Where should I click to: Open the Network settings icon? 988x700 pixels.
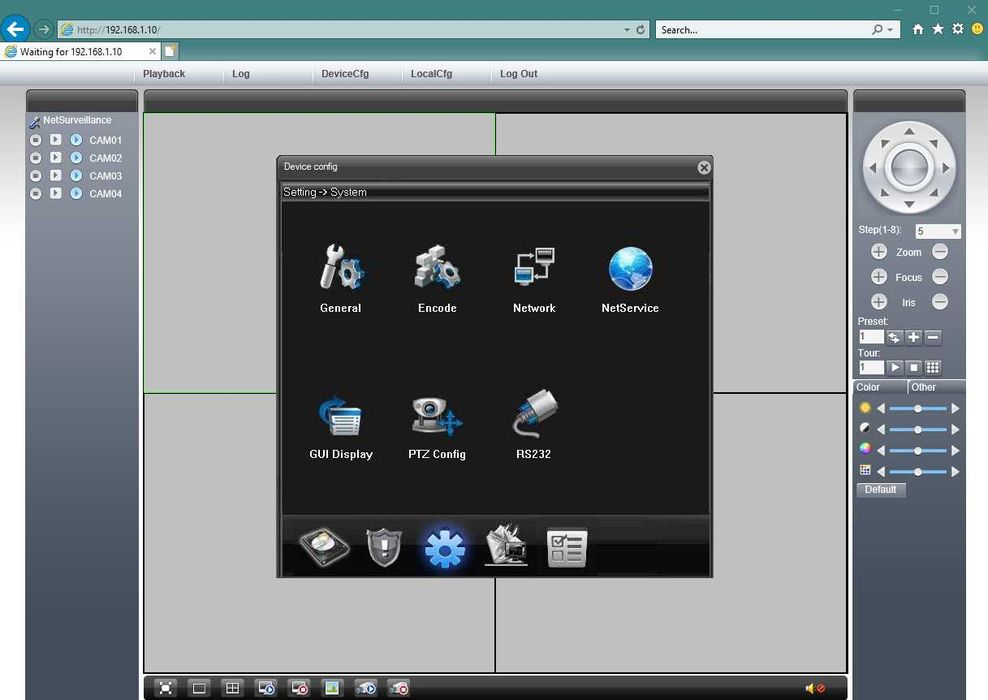click(534, 267)
